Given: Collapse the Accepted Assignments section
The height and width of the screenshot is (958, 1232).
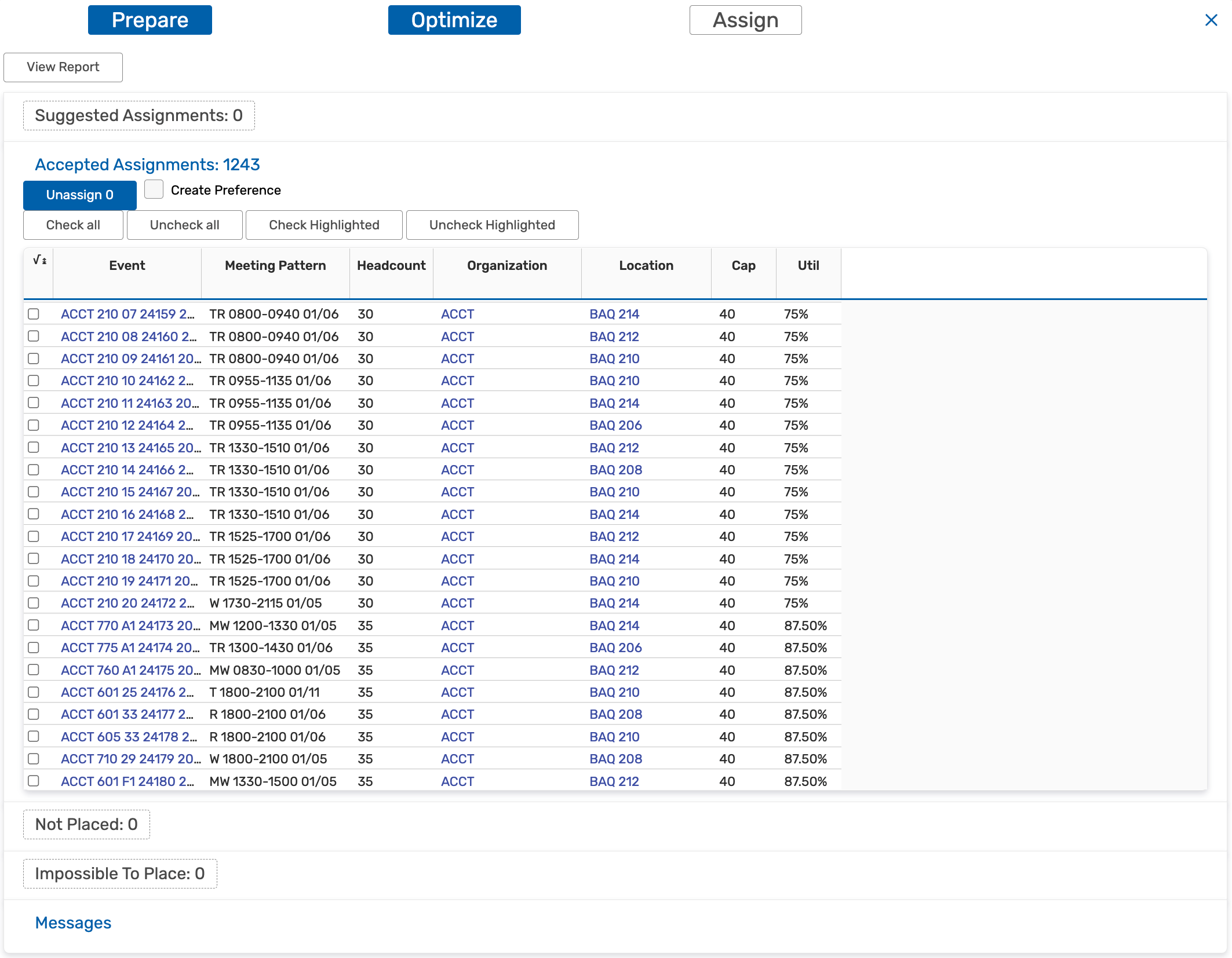Looking at the screenshot, I should click(147, 164).
